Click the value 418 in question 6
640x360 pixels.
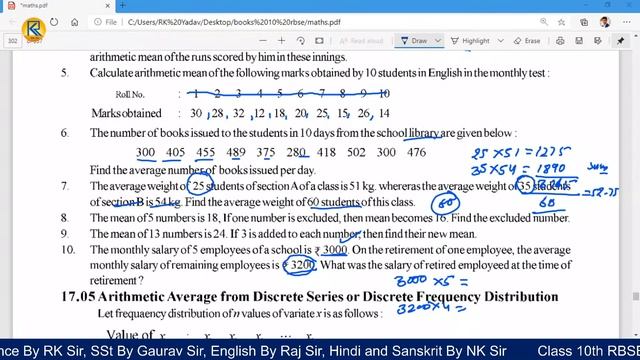coord(326,152)
